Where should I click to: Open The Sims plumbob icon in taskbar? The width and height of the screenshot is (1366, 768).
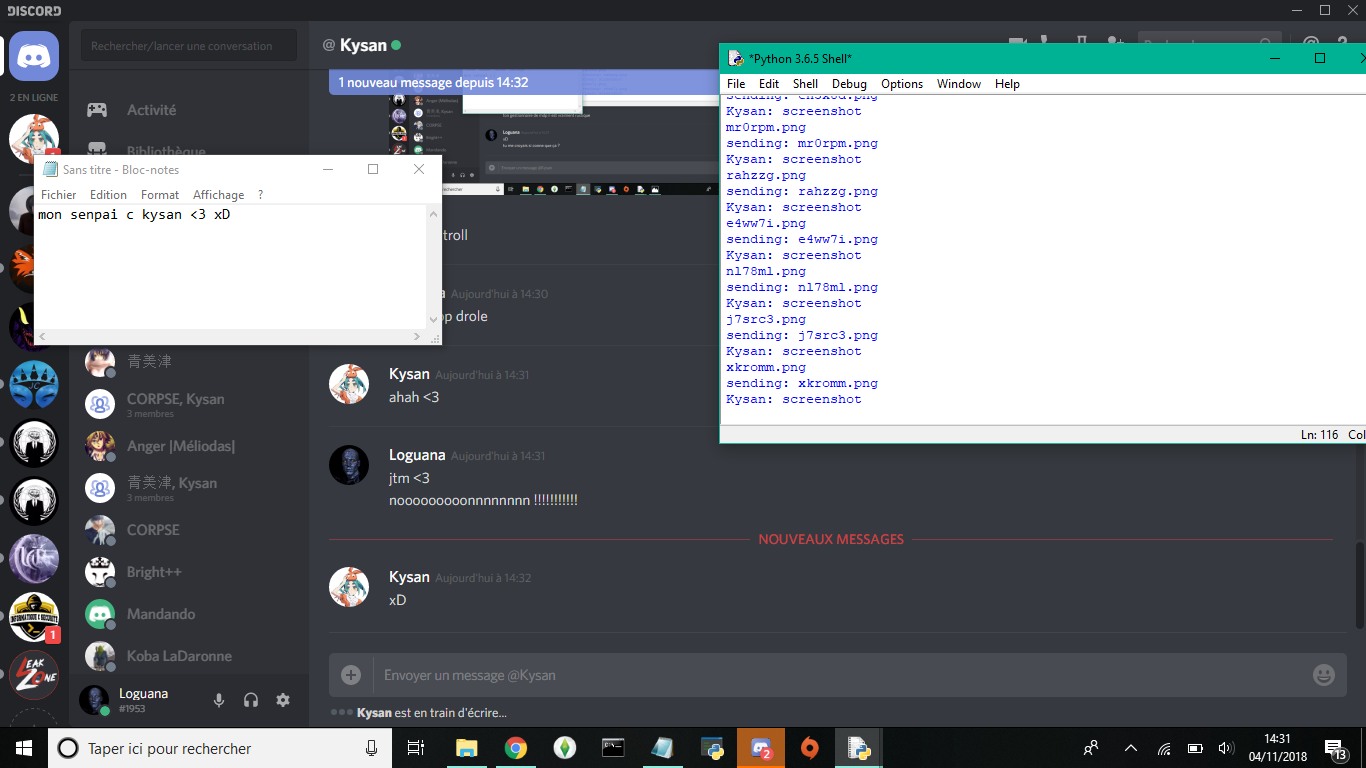(x=564, y=748)
